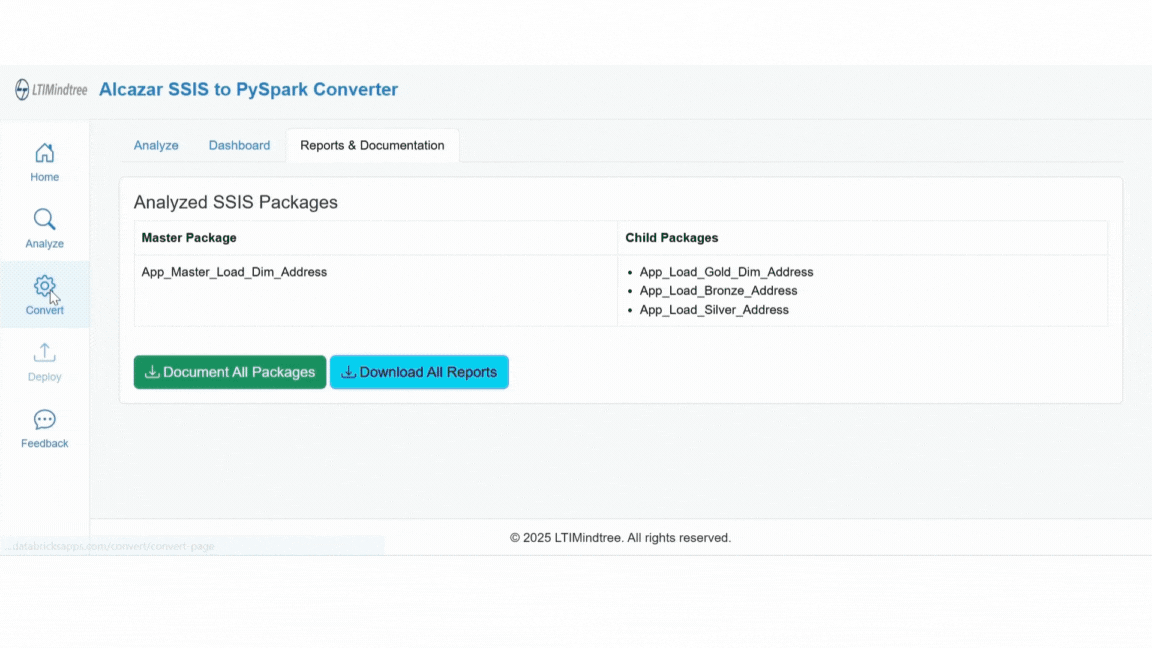The image size is (1152, 648).
Task: Open the Home icon in sidebar
Action: (x=44, y=153)
